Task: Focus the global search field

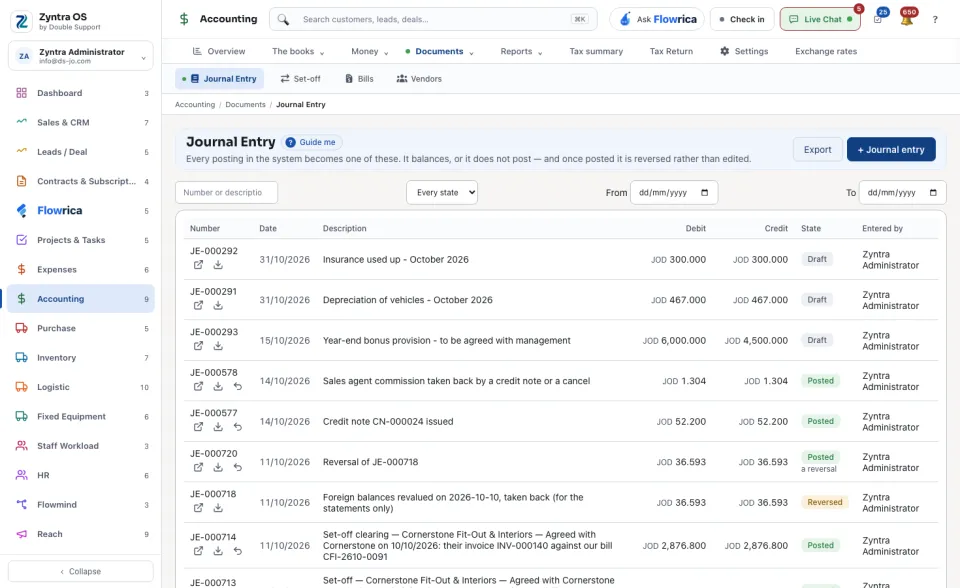Action: (x=433, y=19)
